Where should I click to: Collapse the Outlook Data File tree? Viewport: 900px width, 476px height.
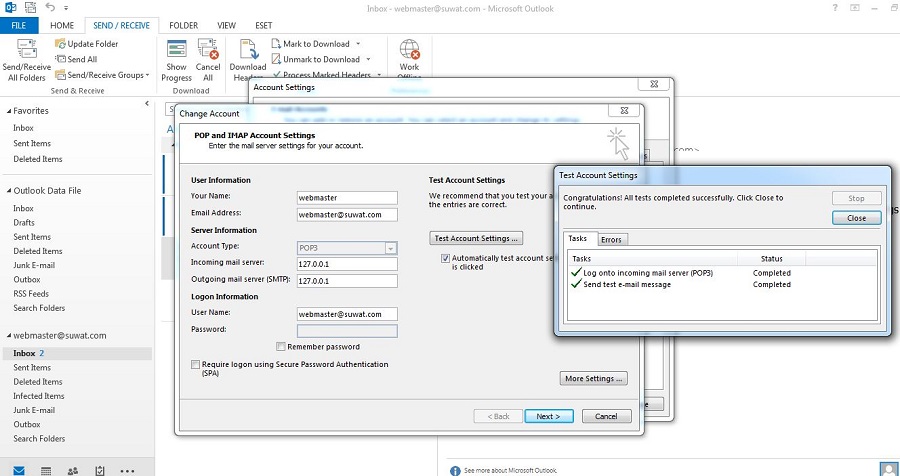(9, 191)
